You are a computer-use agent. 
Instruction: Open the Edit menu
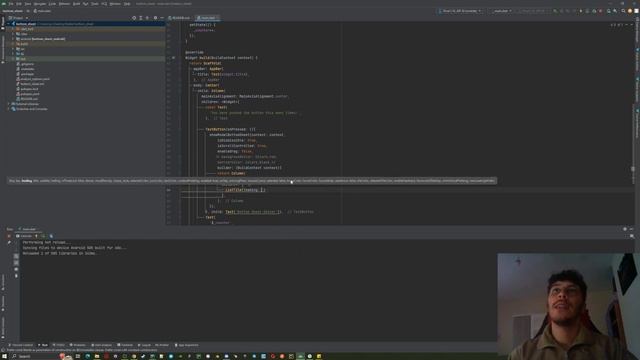19,4
